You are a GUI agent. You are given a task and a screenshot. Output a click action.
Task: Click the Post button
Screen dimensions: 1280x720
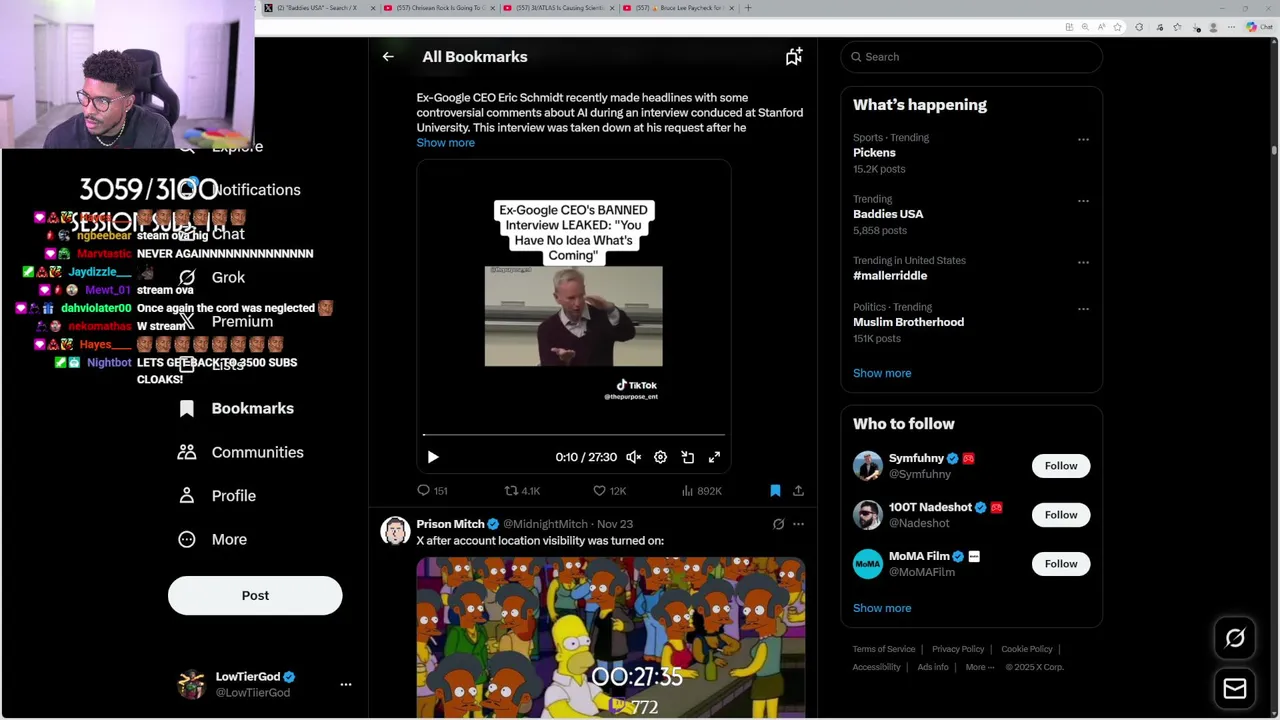(x=255, y=596)
